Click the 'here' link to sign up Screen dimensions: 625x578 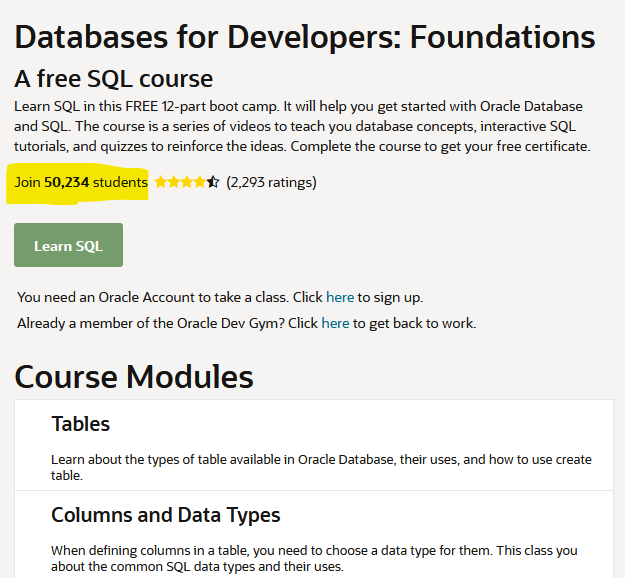[340, 297]
